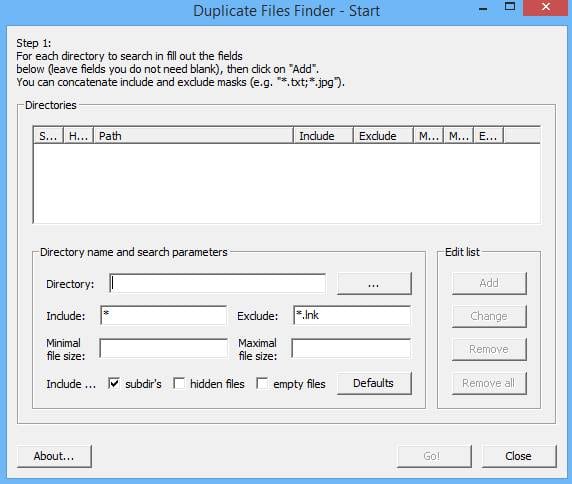Maximize the Duplicate Files Finder window
This screenshot has height=484, width=572.
tap(510, 7)
